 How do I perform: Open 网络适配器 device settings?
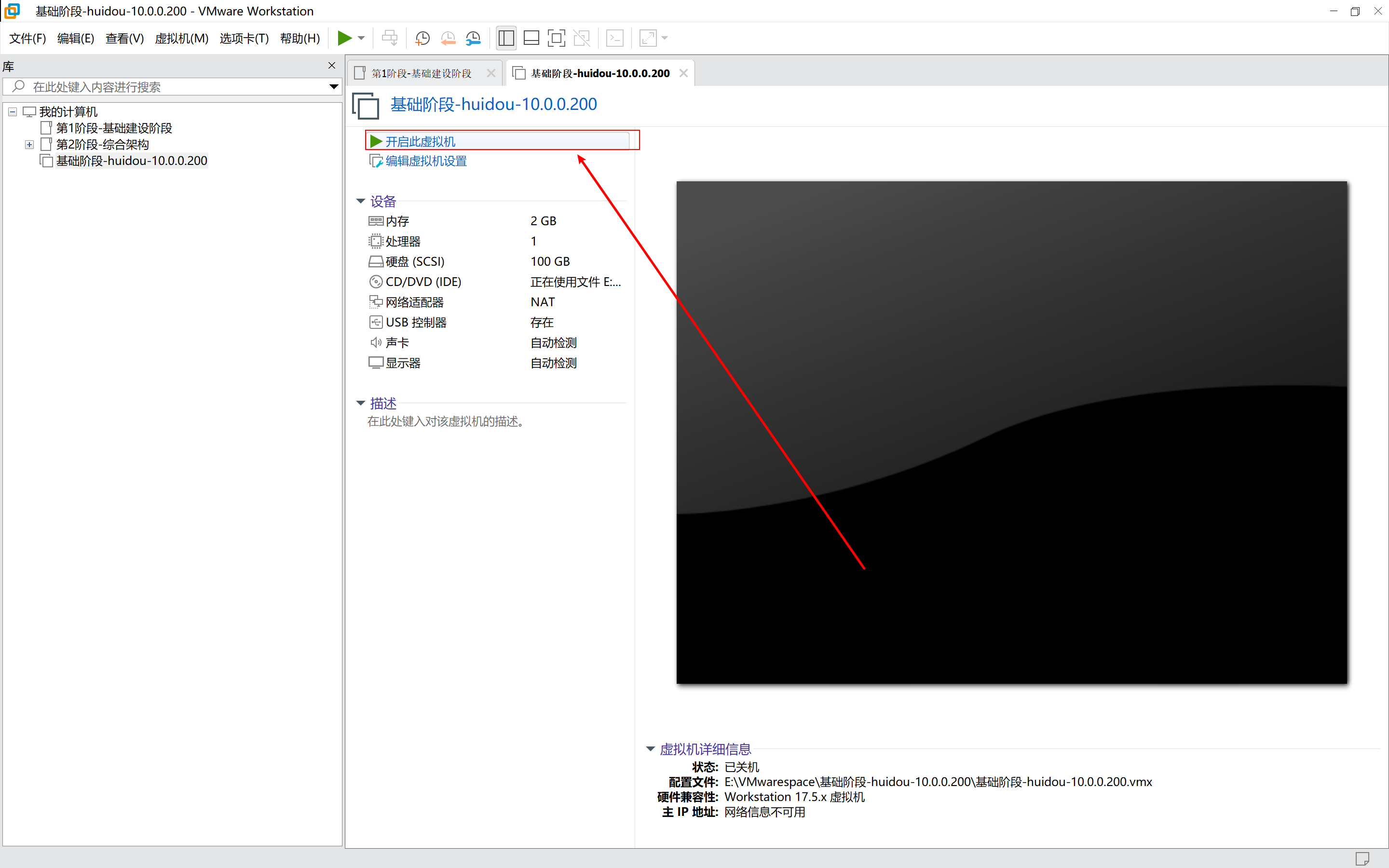414,302
